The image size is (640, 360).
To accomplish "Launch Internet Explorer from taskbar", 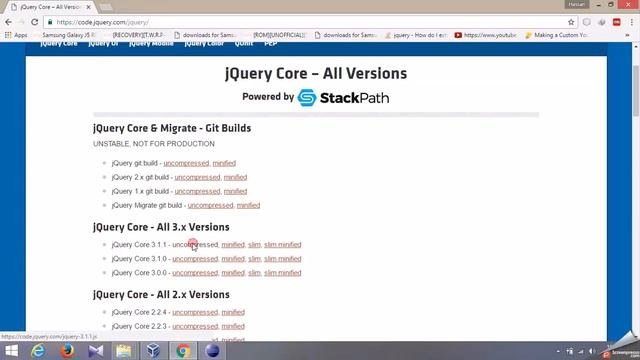I will 38,351.
